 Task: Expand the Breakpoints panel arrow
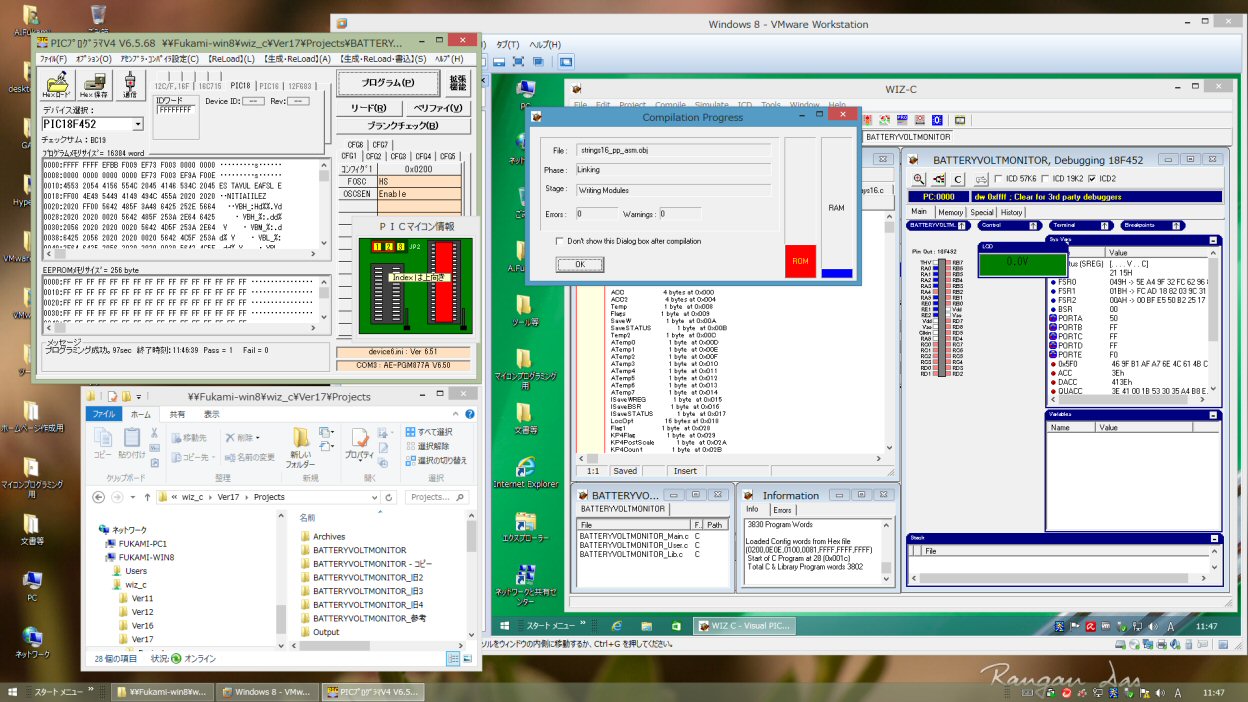1177,226
